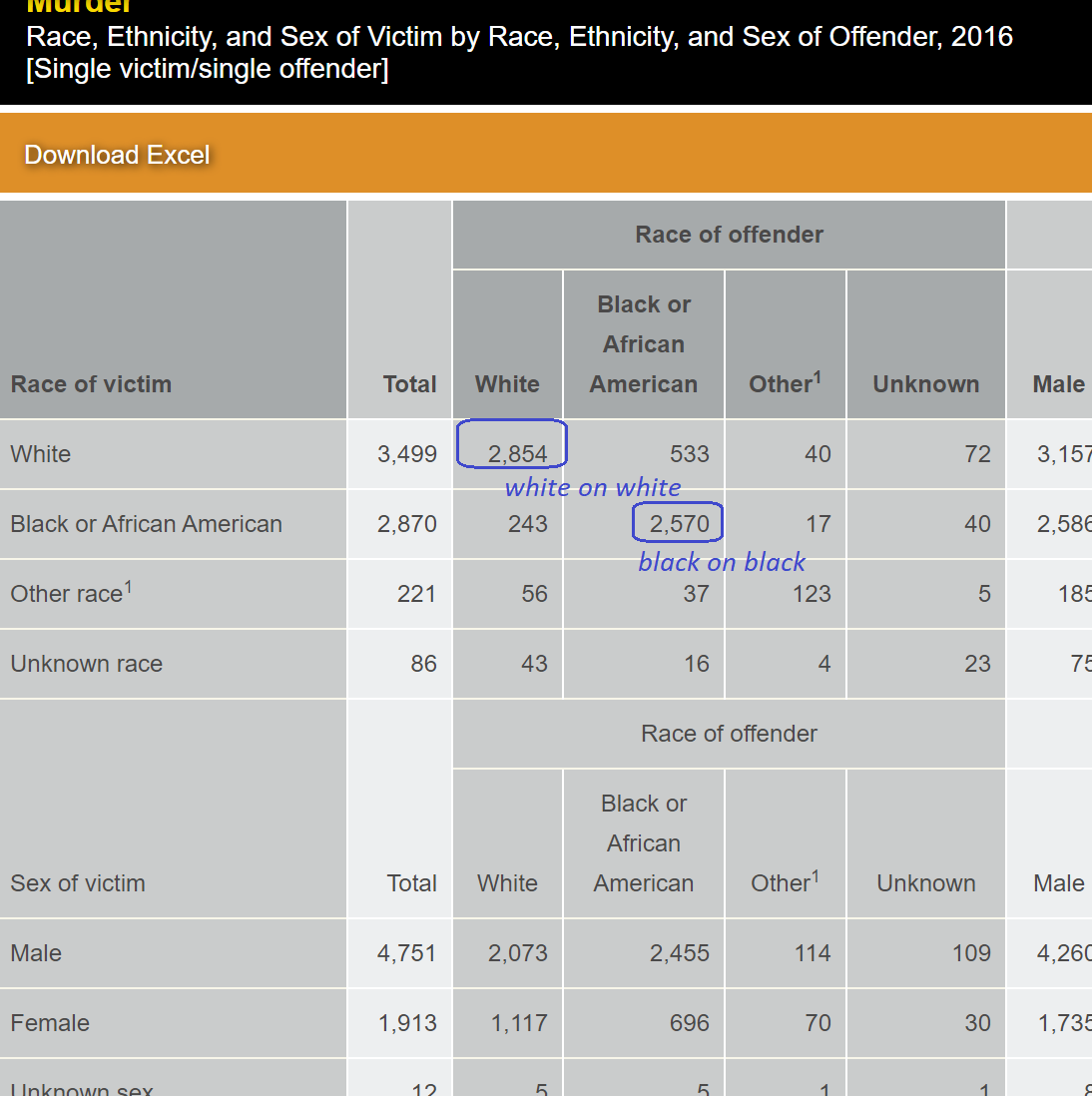Click the 533 cell in White victim row
Screen dimensions: 1092x1096
[x=689, y=454]
